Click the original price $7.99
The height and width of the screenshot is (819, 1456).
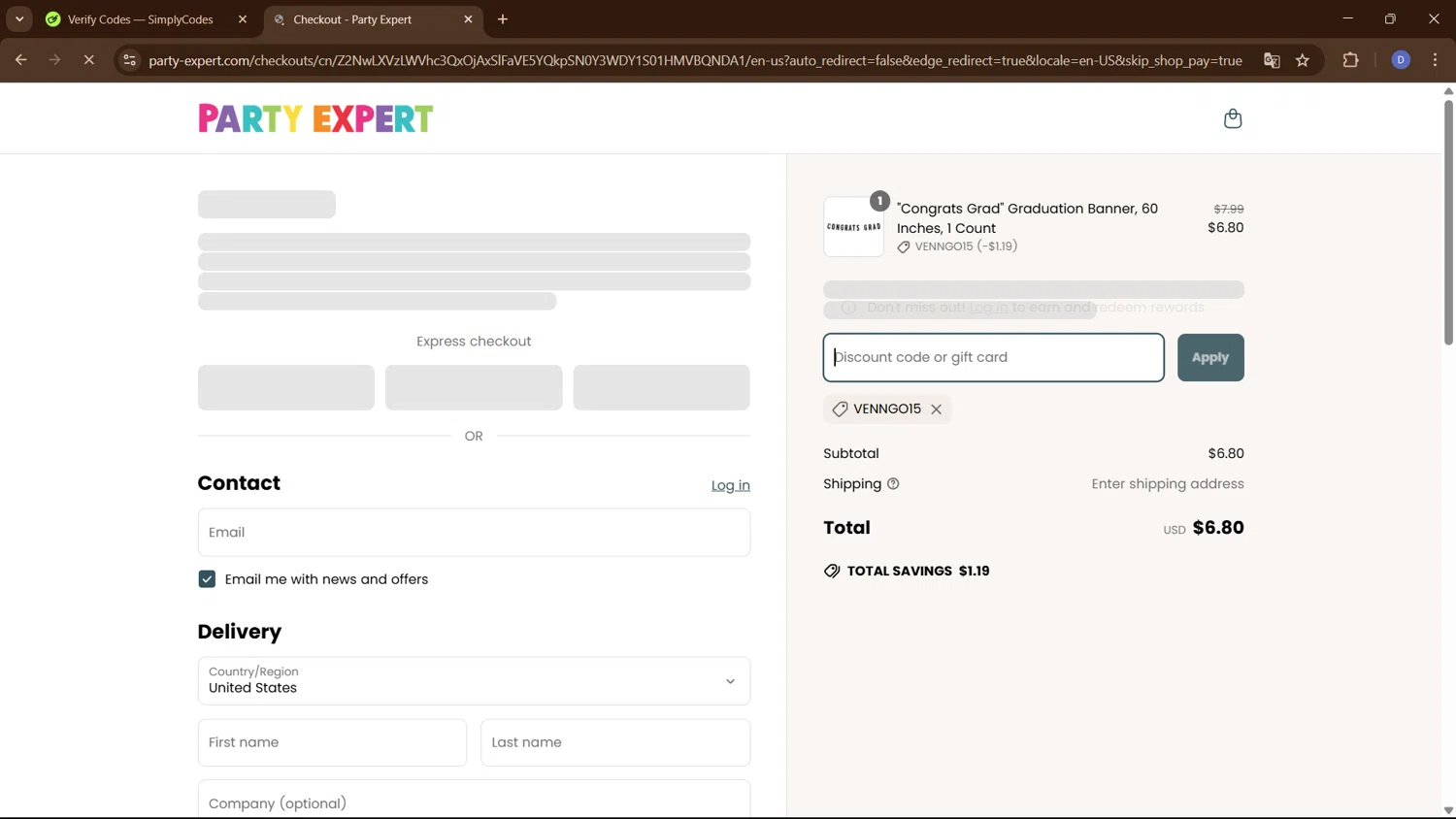click(1229, 209)
